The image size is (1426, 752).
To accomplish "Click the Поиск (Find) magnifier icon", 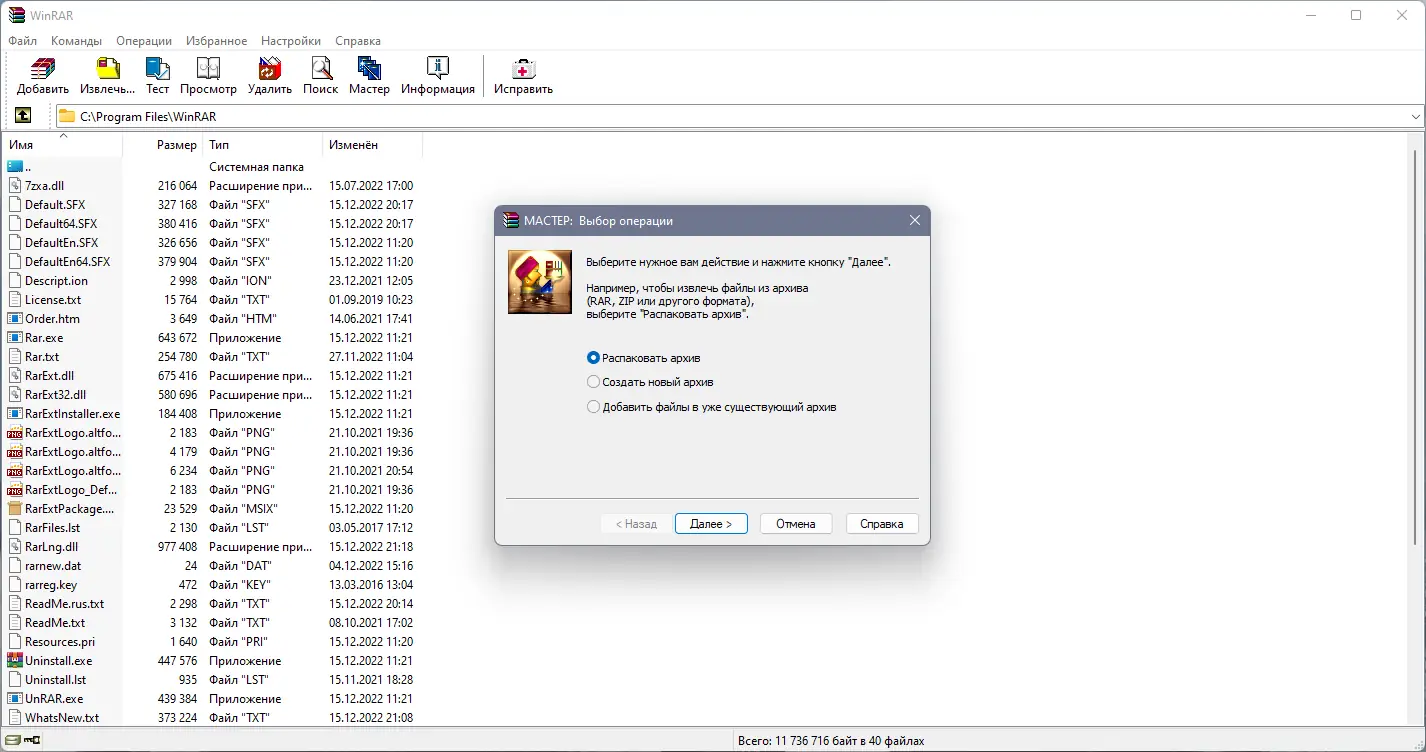I will [321, 68].
